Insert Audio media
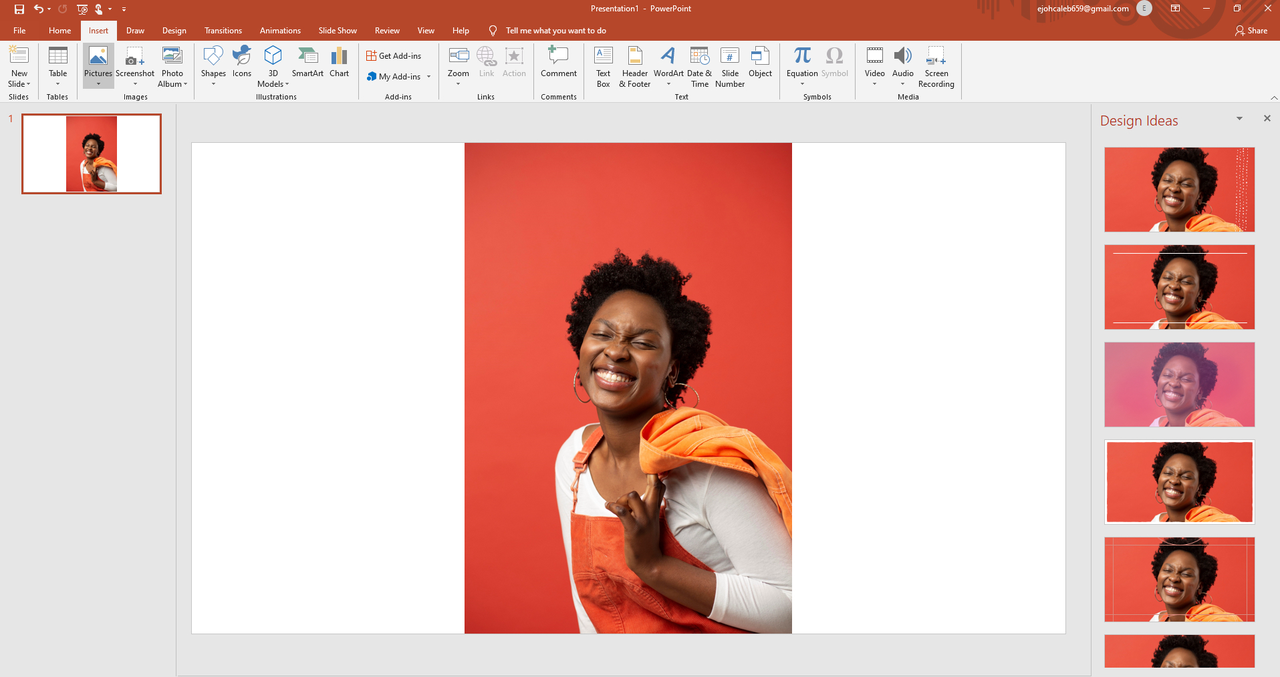The image size is (1280, 677). [x=903, y=67]
